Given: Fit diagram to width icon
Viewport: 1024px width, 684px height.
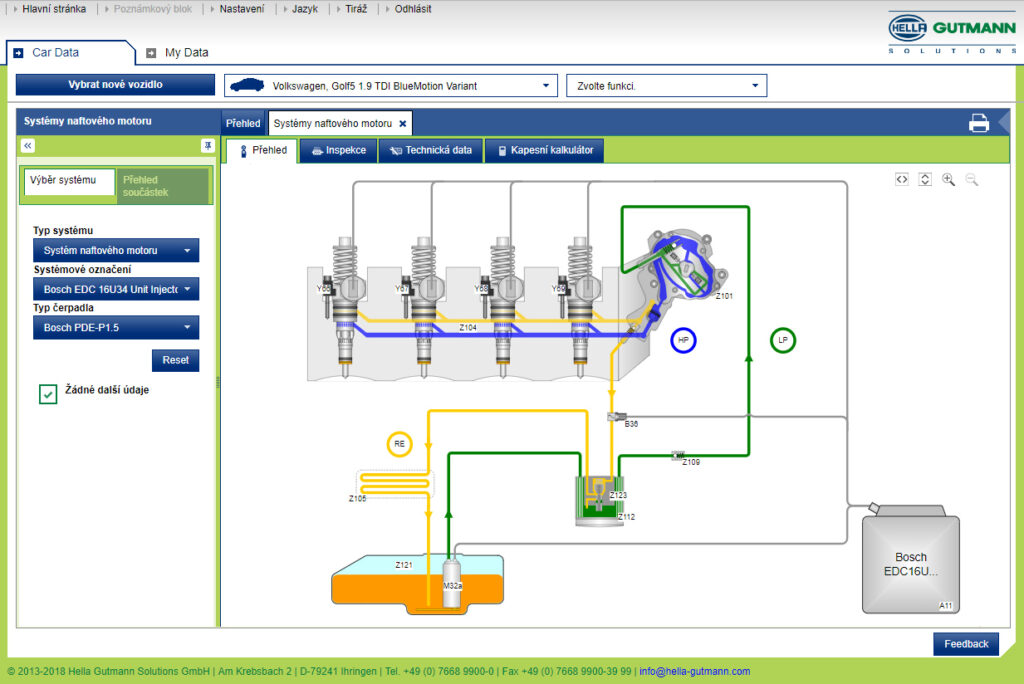Looking at the screenshot, I should tap(902, 179).
